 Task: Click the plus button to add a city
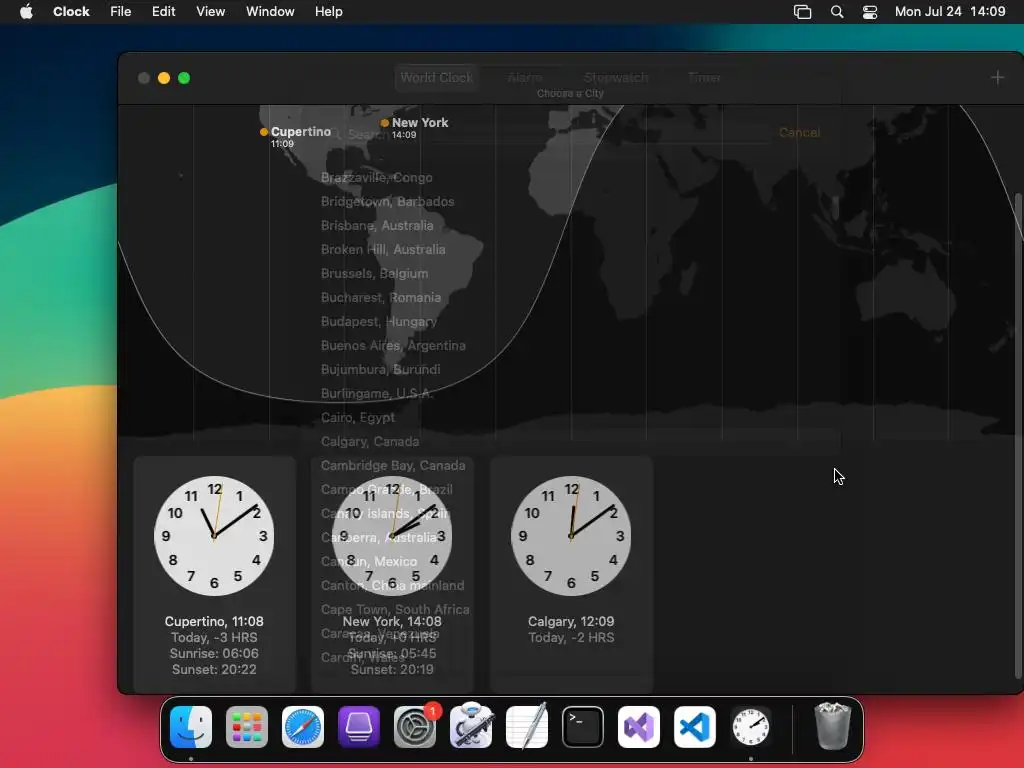[997, 78]
